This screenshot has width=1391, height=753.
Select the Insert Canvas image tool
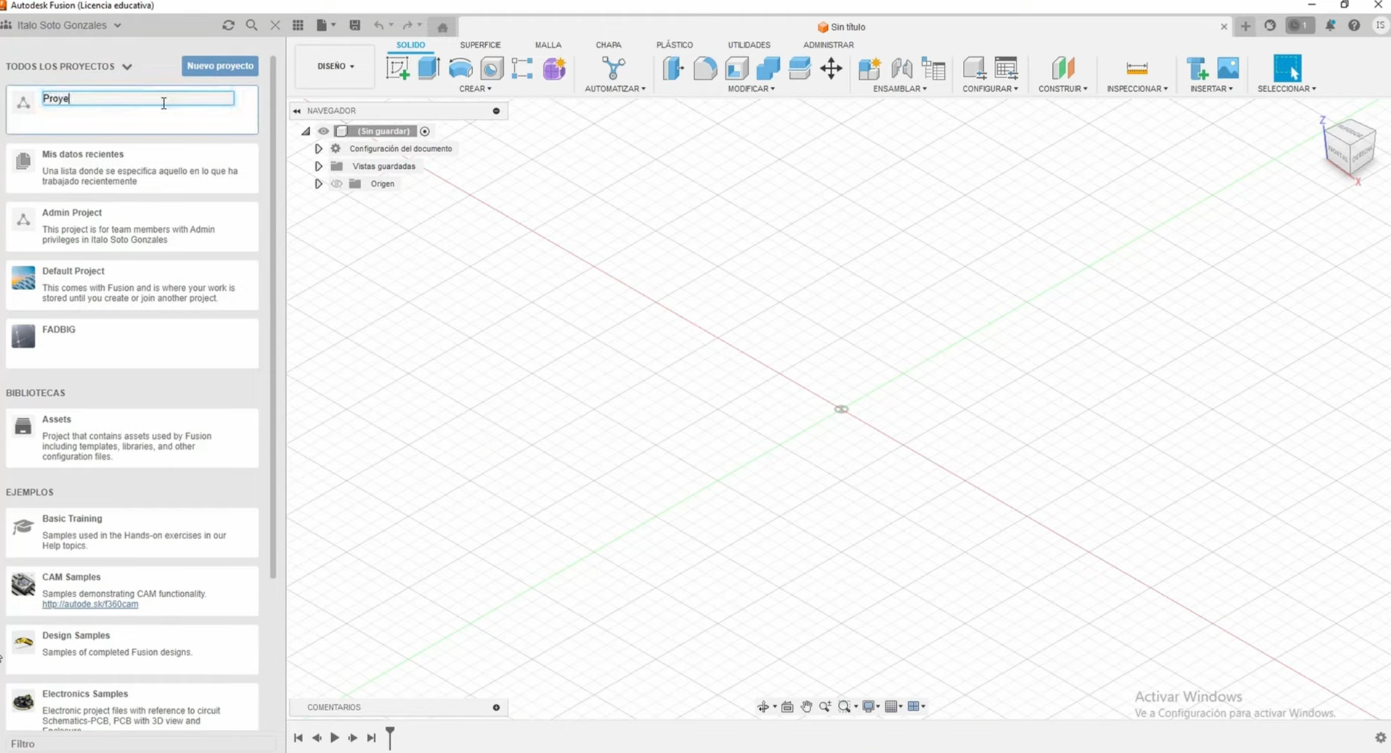pyautogui.click(x=1228, y=68)
